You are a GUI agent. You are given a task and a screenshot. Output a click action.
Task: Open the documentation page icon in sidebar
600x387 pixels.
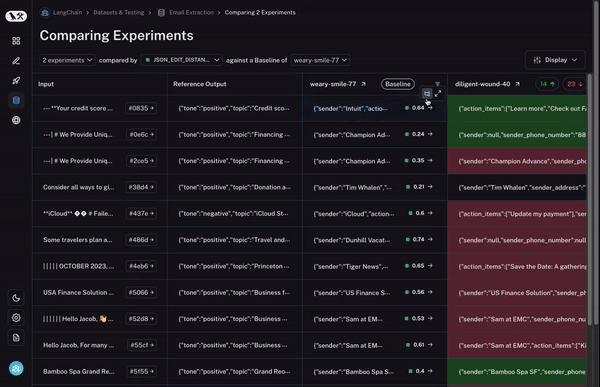16,338
